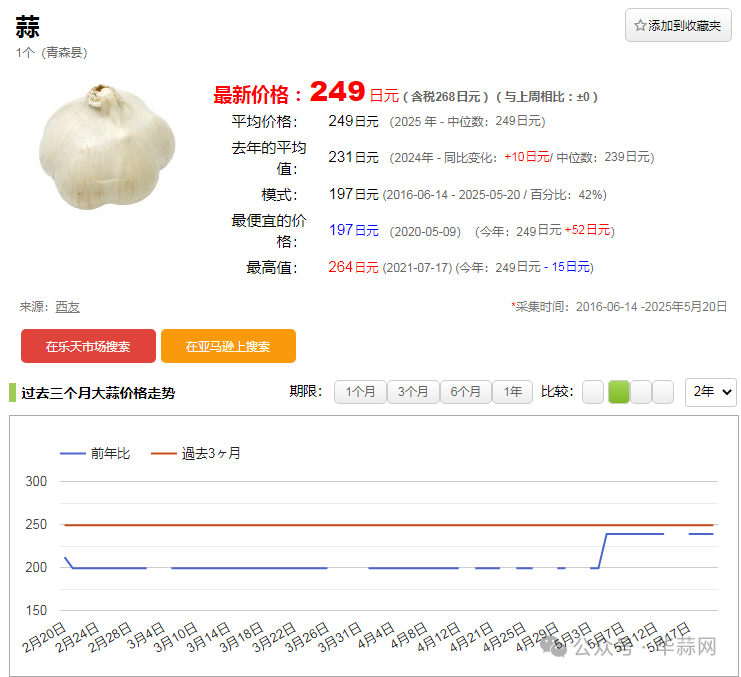Image resolution: width=741 pixels, height=677 pixels.
Task: Toggle the fourth comparison box
Action: [663, 392]
